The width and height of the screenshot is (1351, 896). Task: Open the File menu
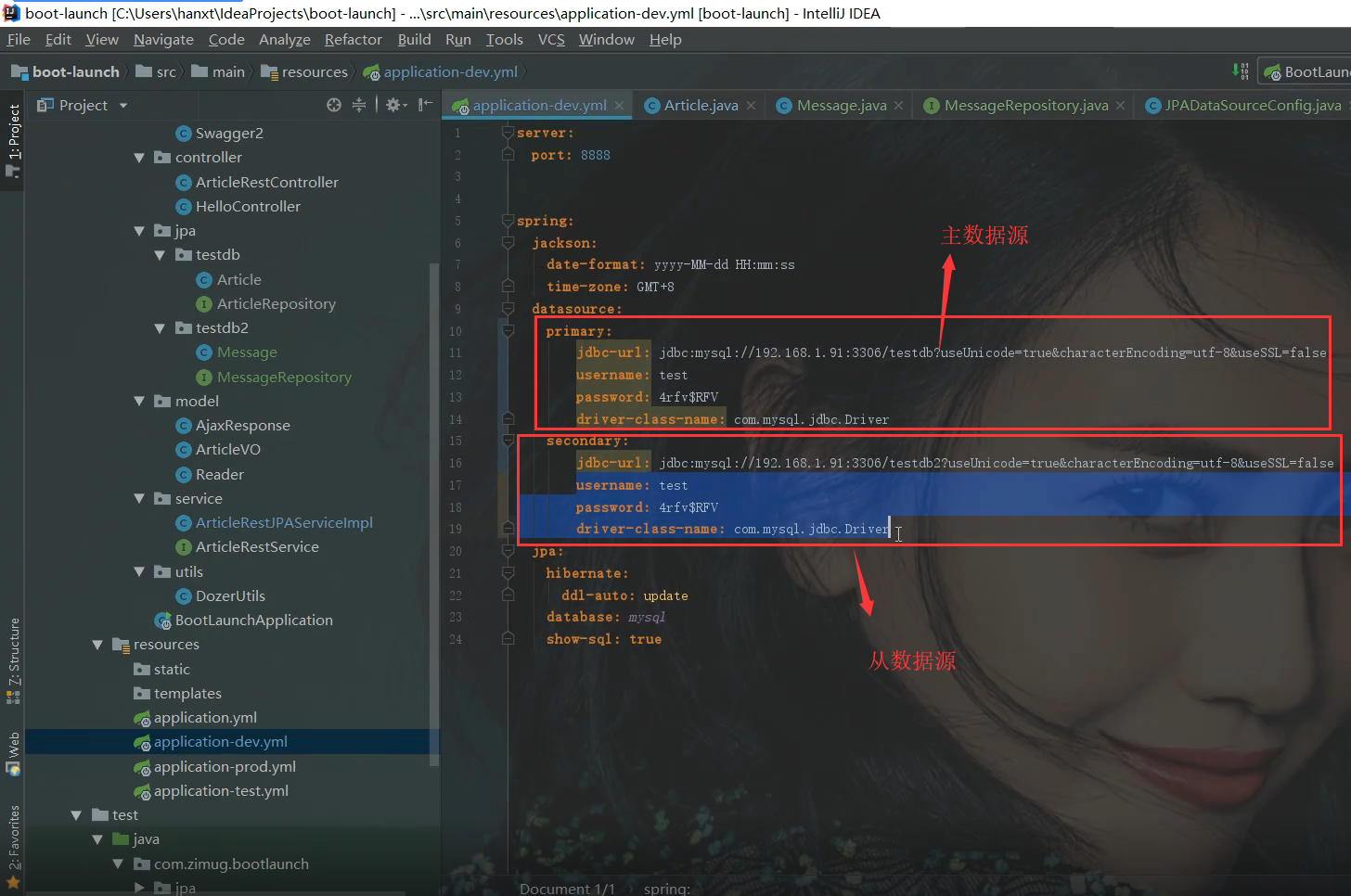click(19, 39)
